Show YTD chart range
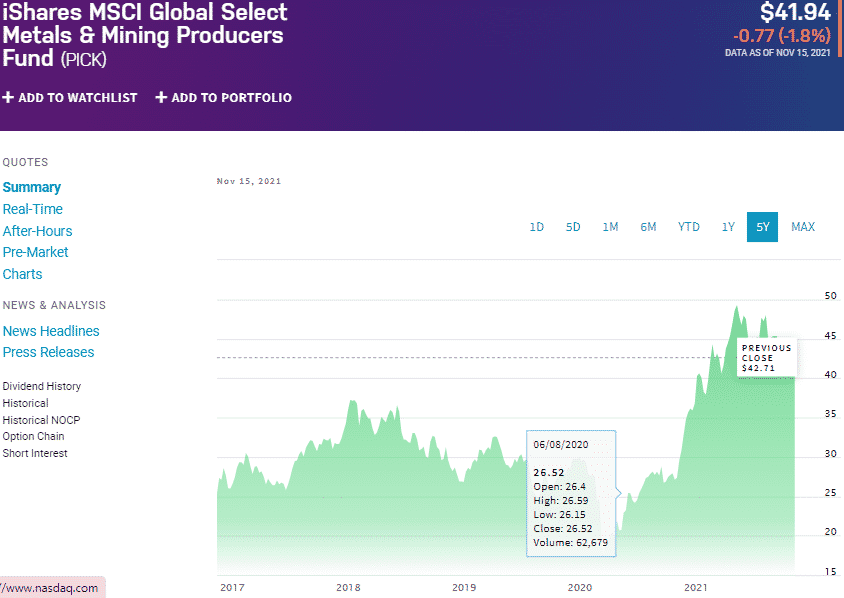This screenshot has height=598, width=844. [689, 227]
